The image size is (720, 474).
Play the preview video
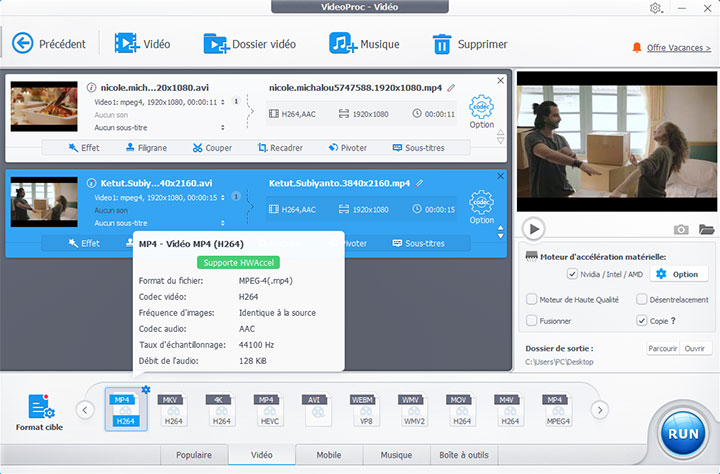(534, 228)
